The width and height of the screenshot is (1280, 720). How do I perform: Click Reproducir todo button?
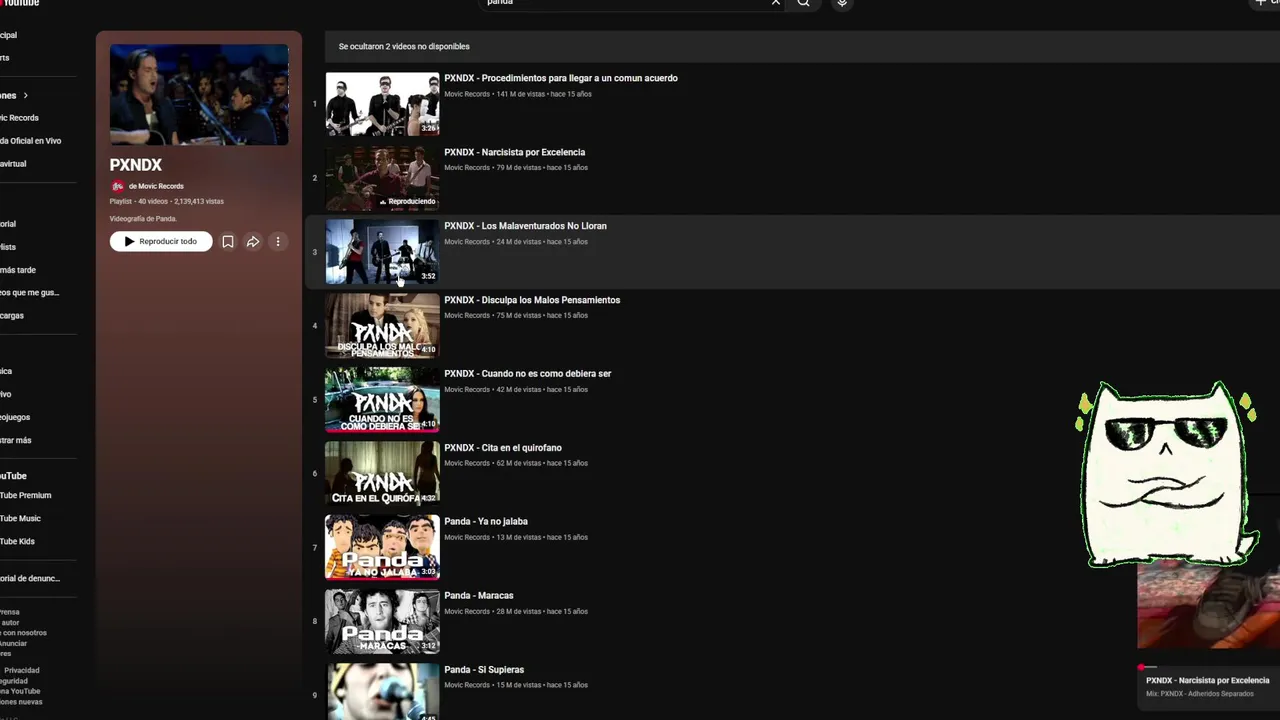(x=161, y=241)
